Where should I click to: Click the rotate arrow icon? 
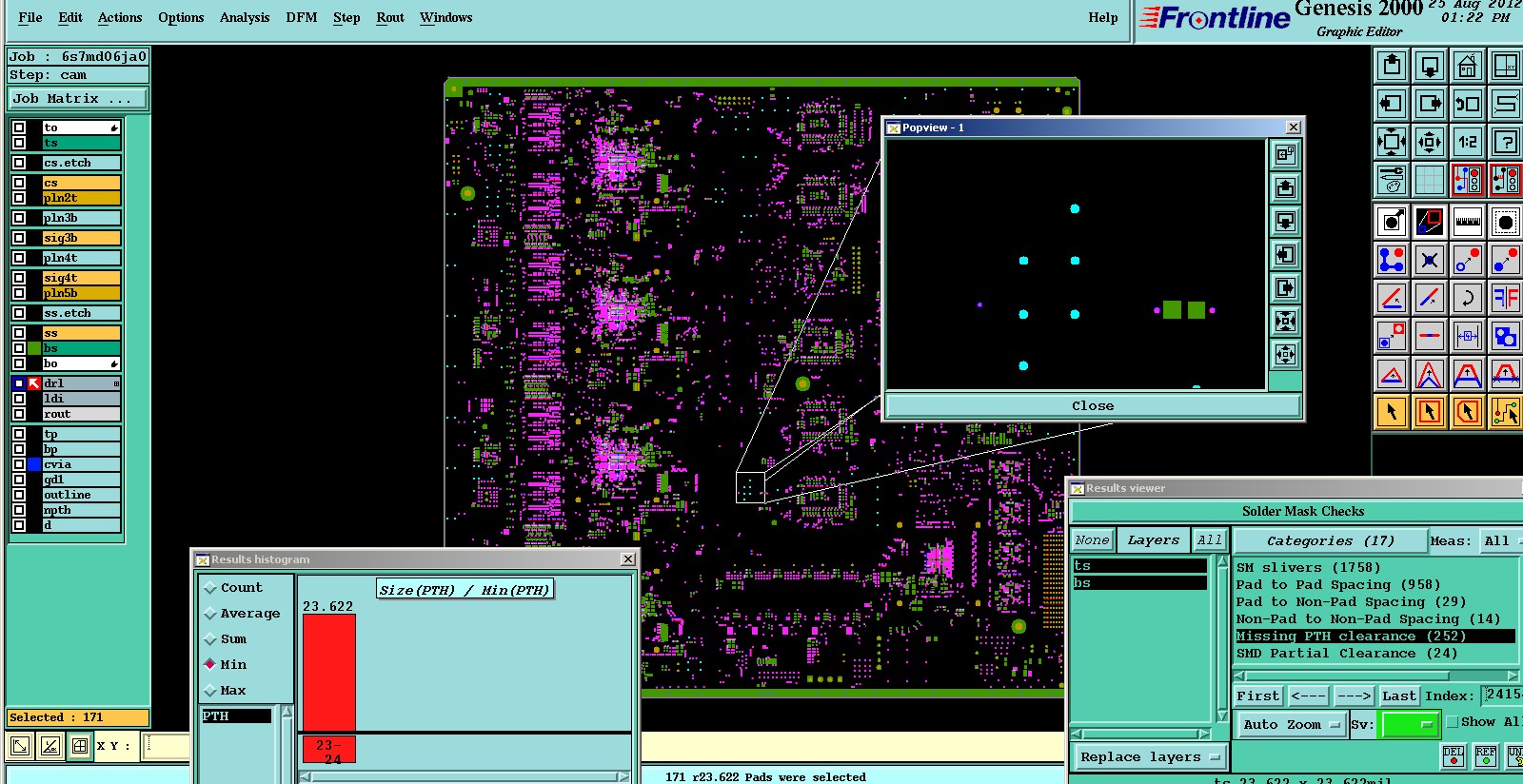coord(1468,298)
